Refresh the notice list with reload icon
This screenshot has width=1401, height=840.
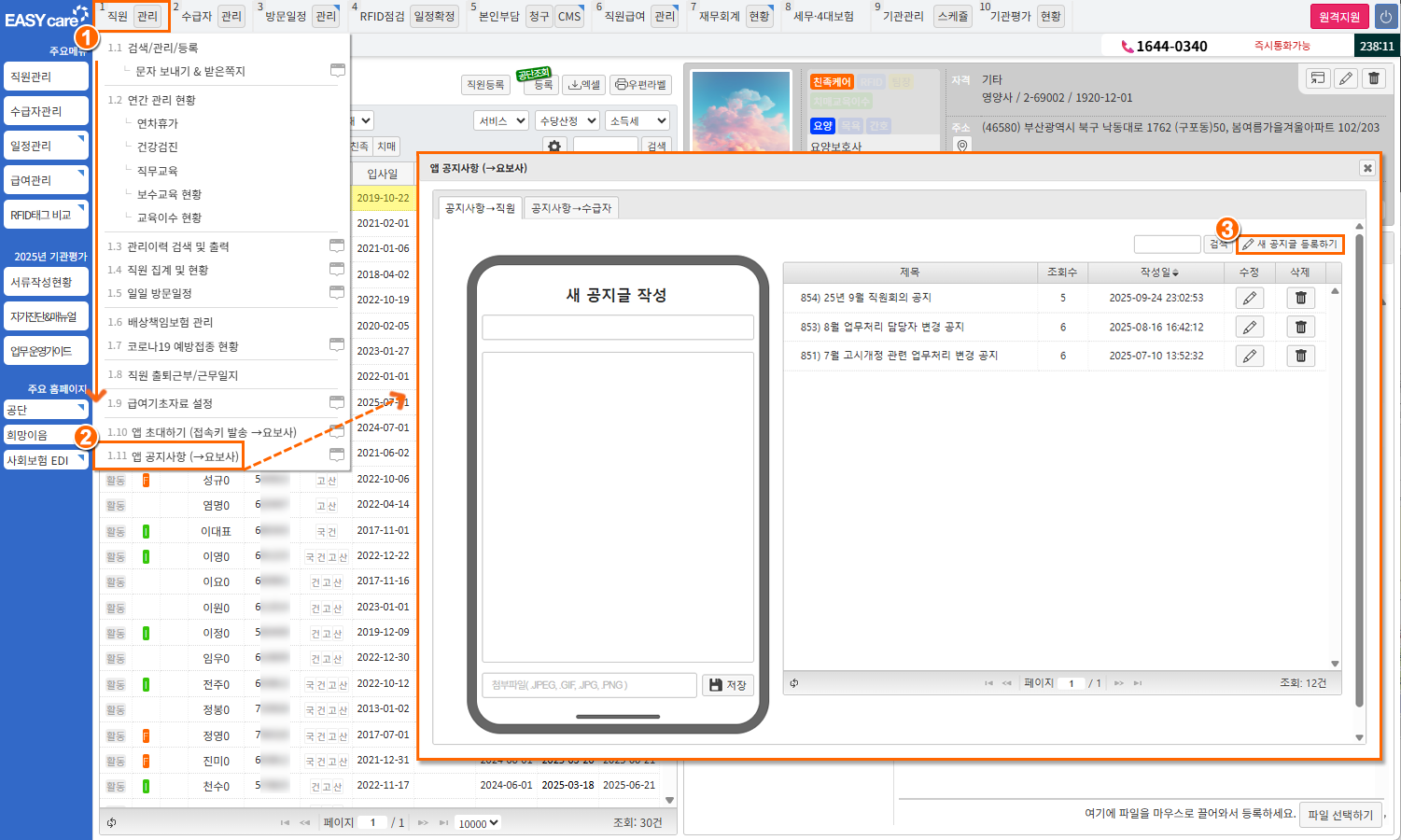pyautogui.click(x=794, y=683)
